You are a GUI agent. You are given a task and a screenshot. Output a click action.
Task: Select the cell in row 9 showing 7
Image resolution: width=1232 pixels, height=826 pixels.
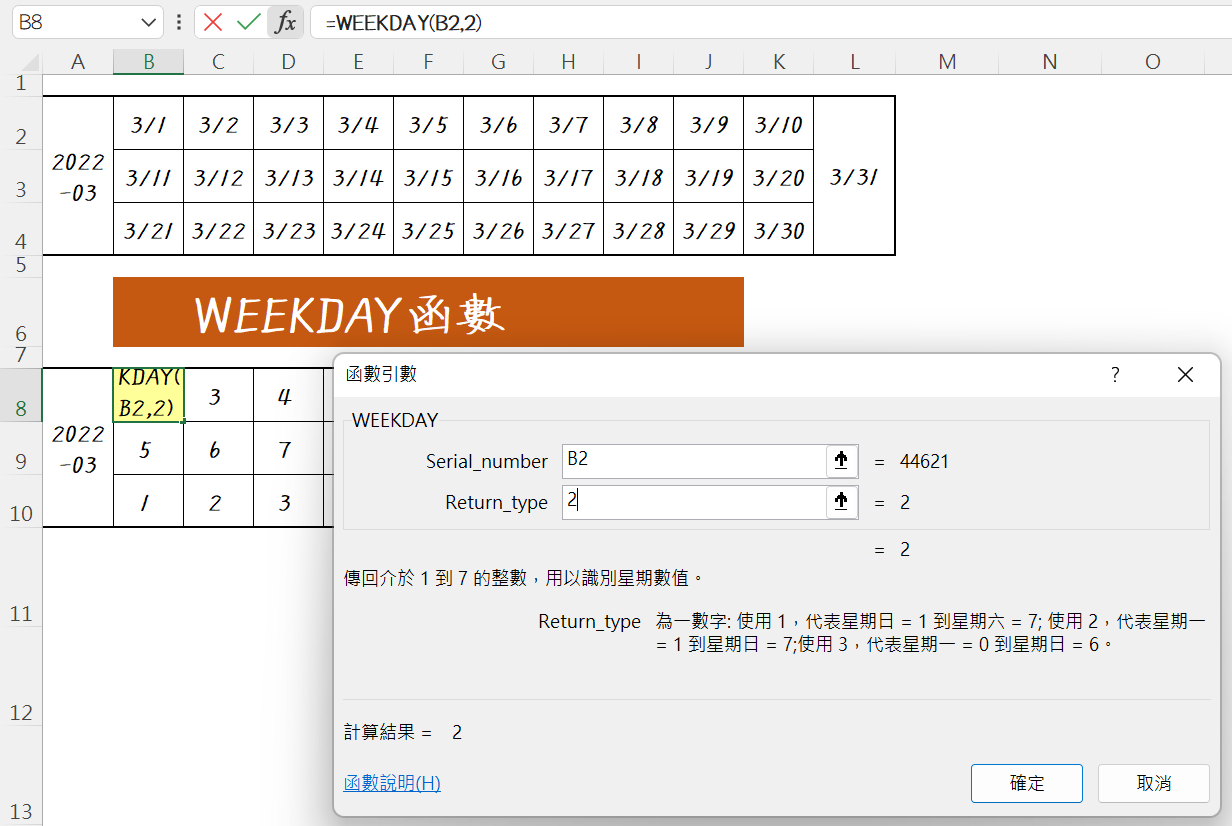click(289, 449)
